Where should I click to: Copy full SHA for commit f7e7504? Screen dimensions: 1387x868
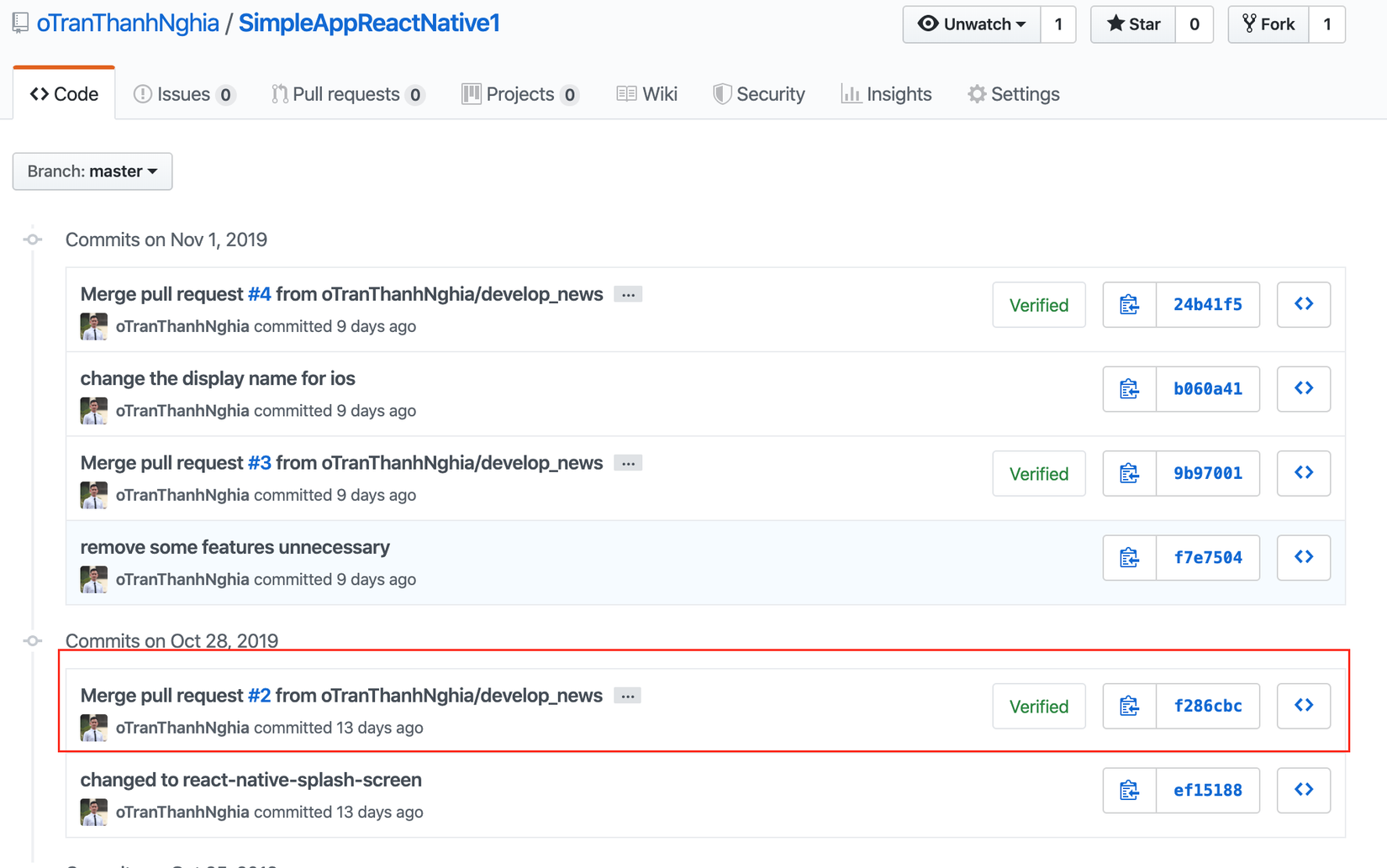coord(1129,558)
